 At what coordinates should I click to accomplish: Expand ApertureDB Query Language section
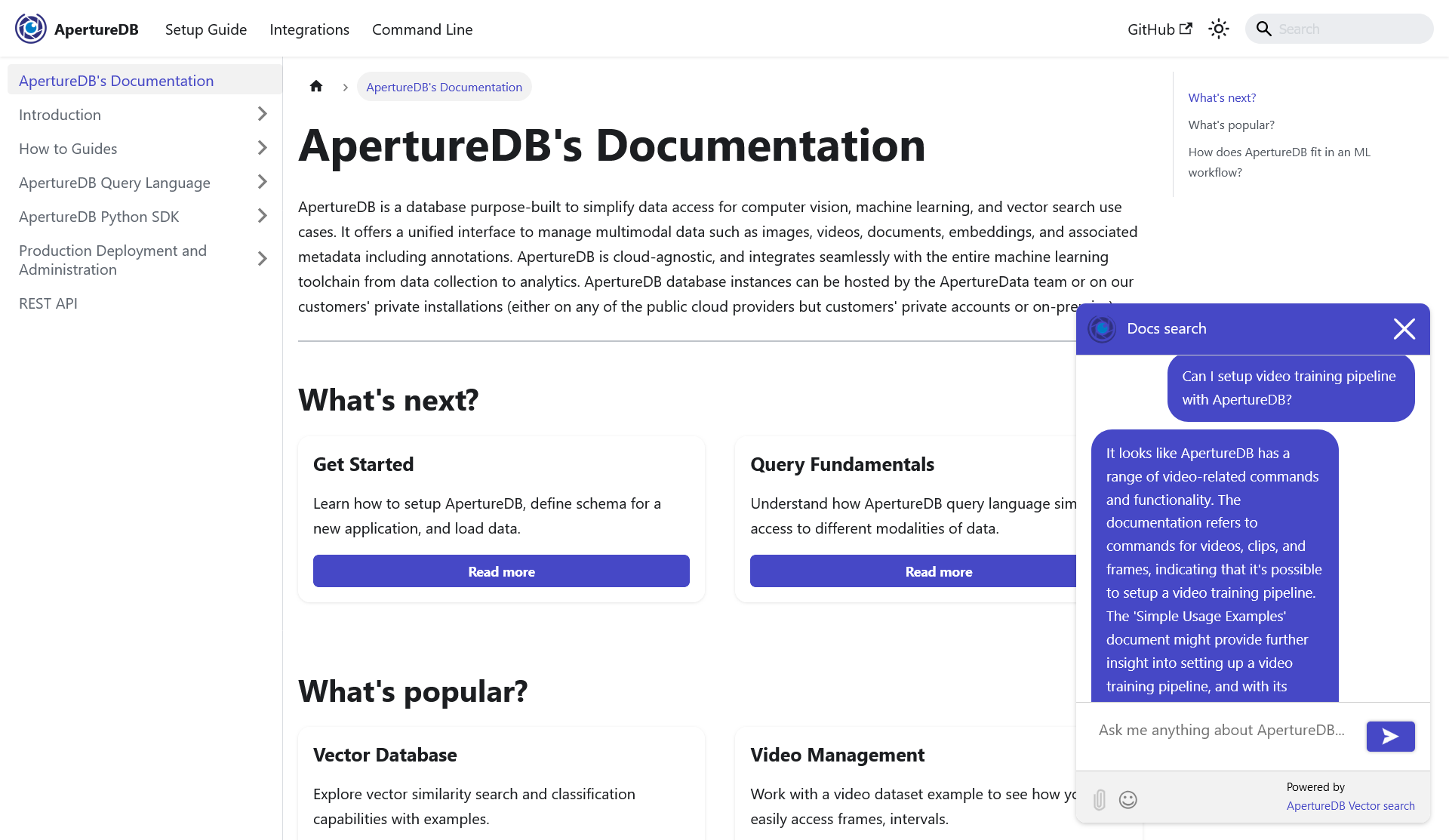point(262,182)
